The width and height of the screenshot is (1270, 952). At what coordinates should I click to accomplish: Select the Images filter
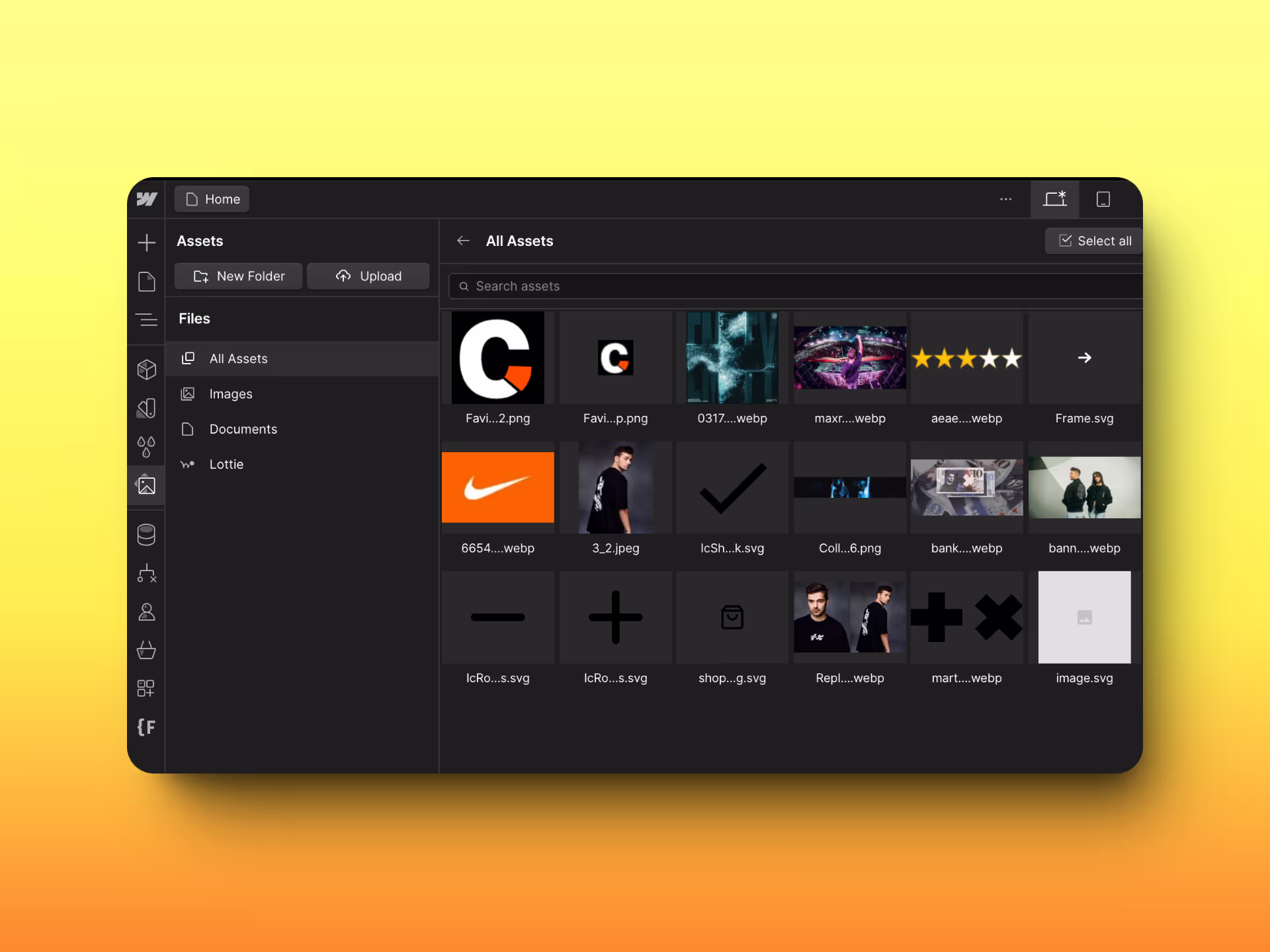click(302, 394)
